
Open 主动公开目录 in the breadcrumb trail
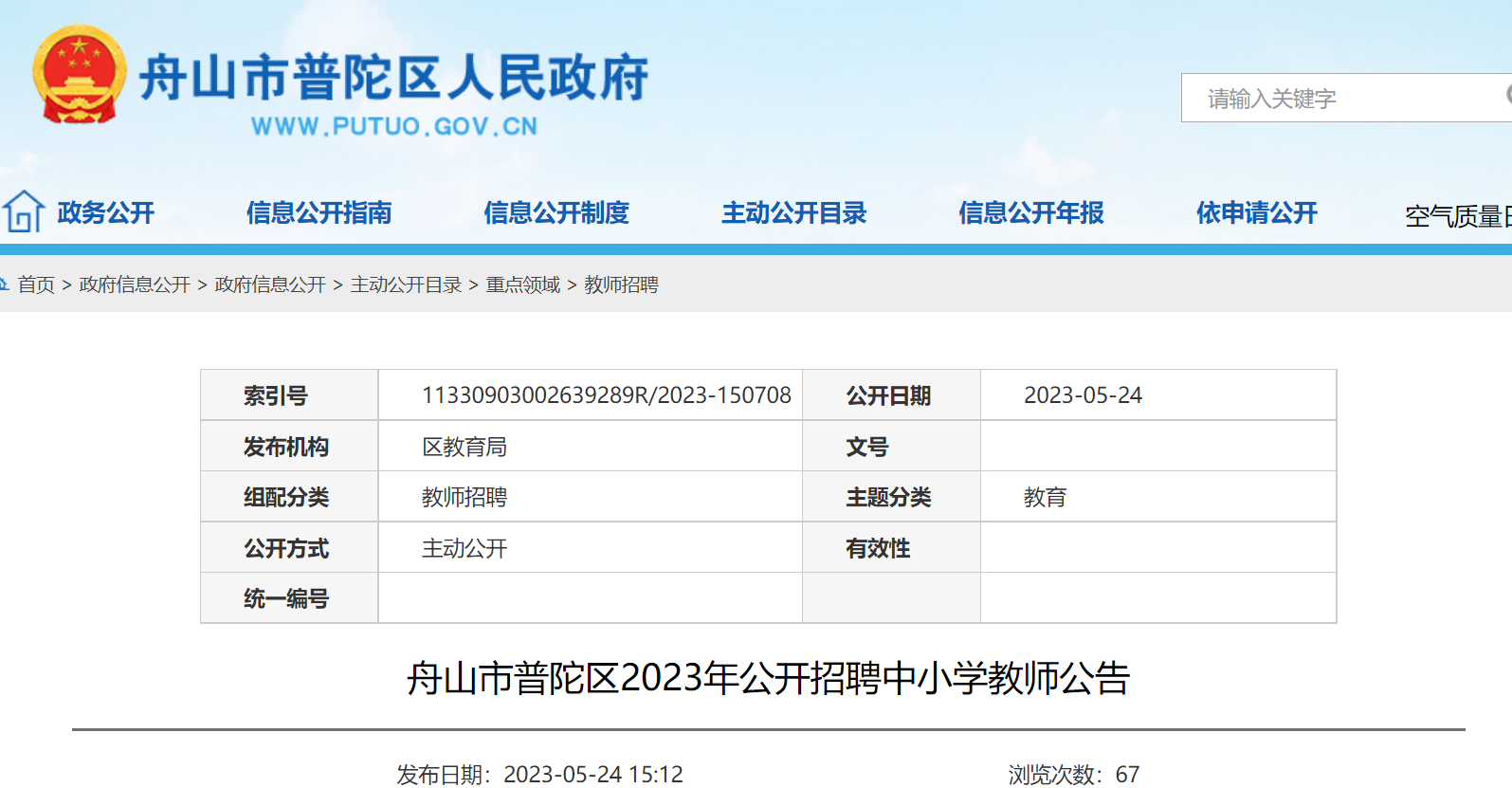point(406,284)
